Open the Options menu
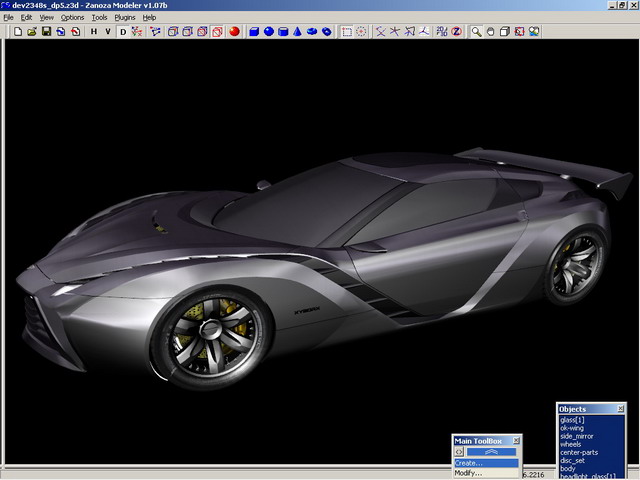This screenshot has width=640, height=480. point(73,18)
